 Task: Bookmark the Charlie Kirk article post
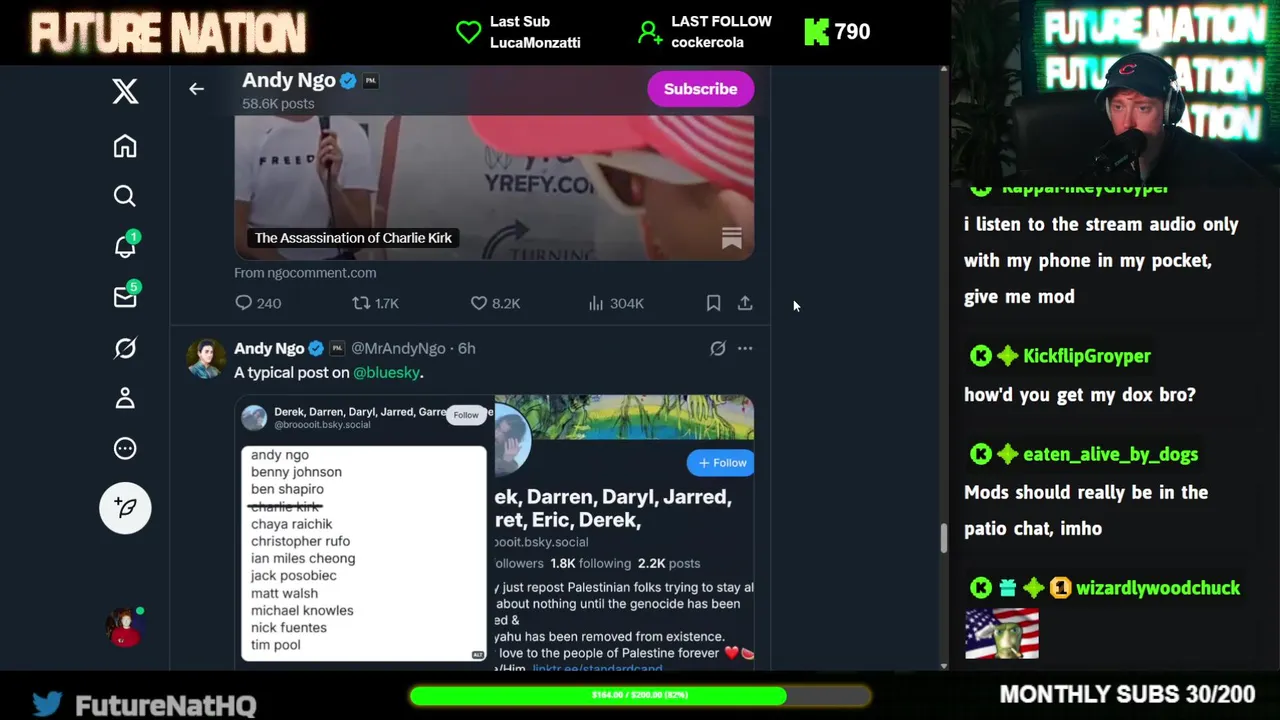point(713,303)
